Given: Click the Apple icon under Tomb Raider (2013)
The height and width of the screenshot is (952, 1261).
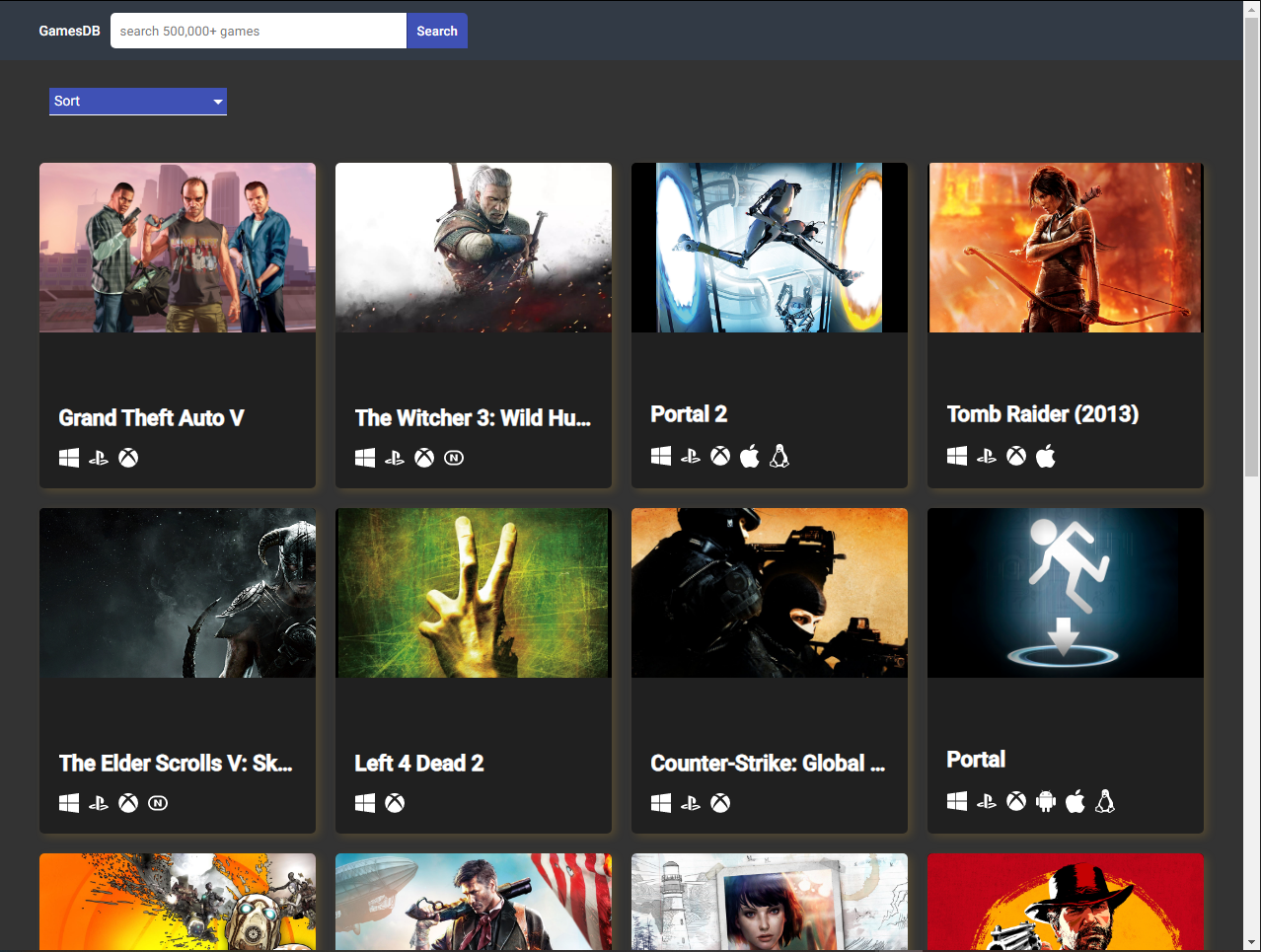Looking at the screenshot, I should click(1046, 456).
